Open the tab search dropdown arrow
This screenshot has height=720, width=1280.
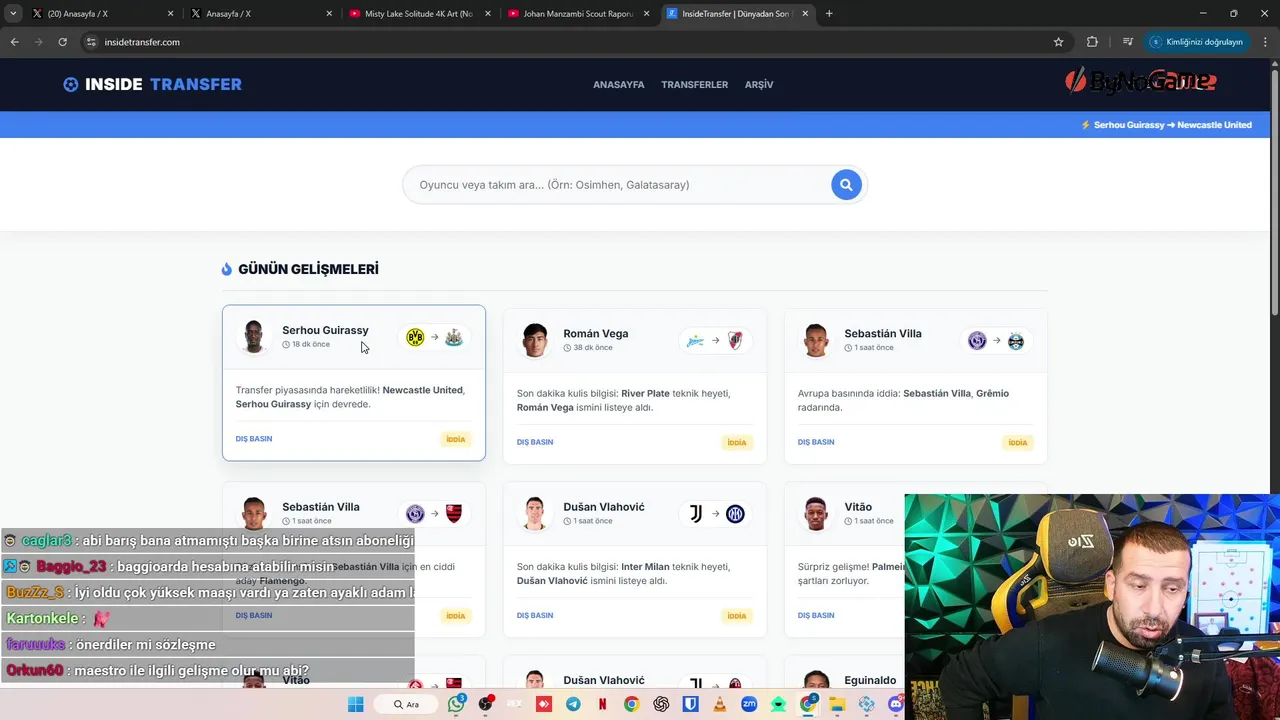(x=12, y=14)
